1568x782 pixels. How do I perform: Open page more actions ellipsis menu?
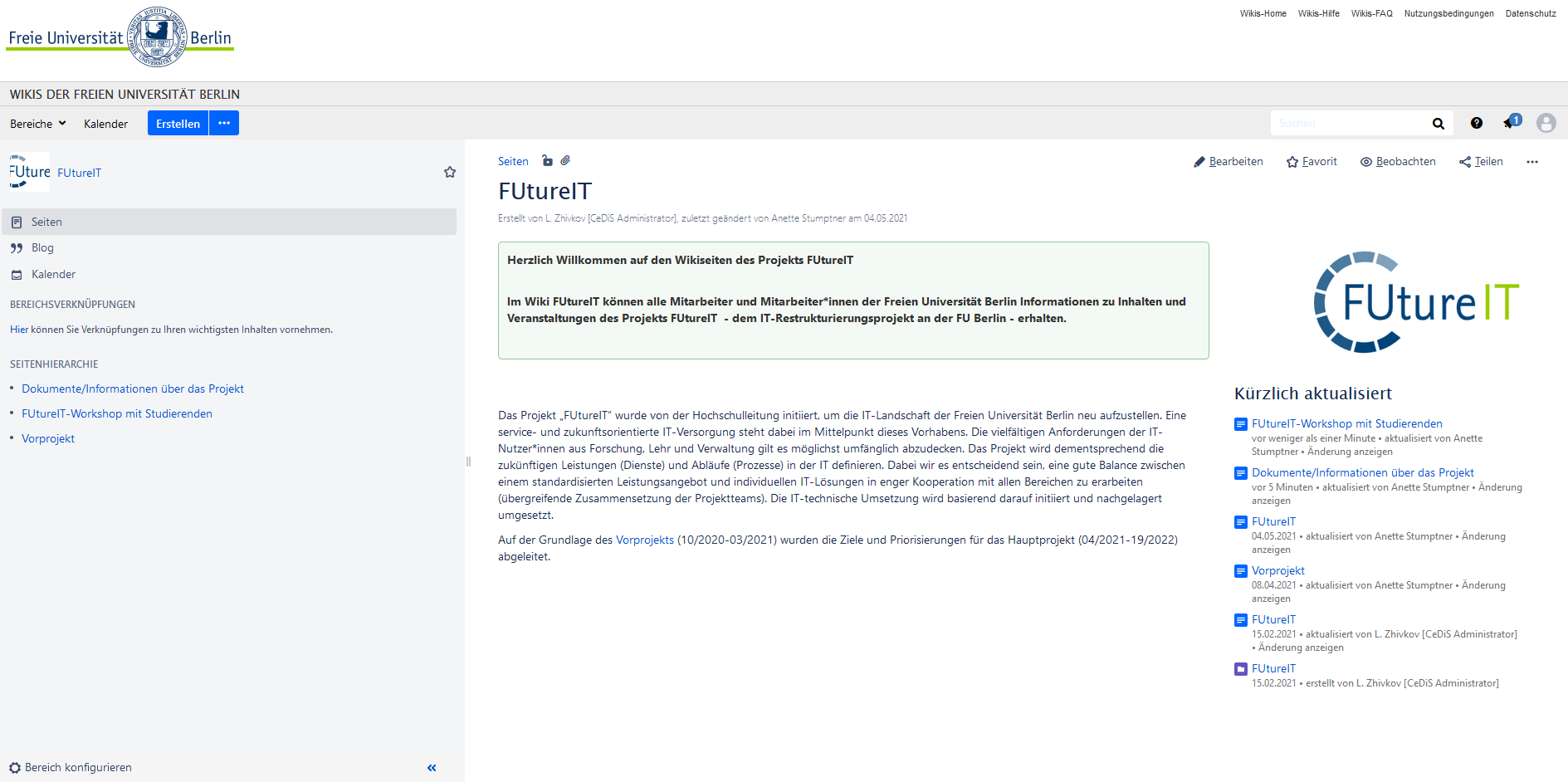[1532, 162]
